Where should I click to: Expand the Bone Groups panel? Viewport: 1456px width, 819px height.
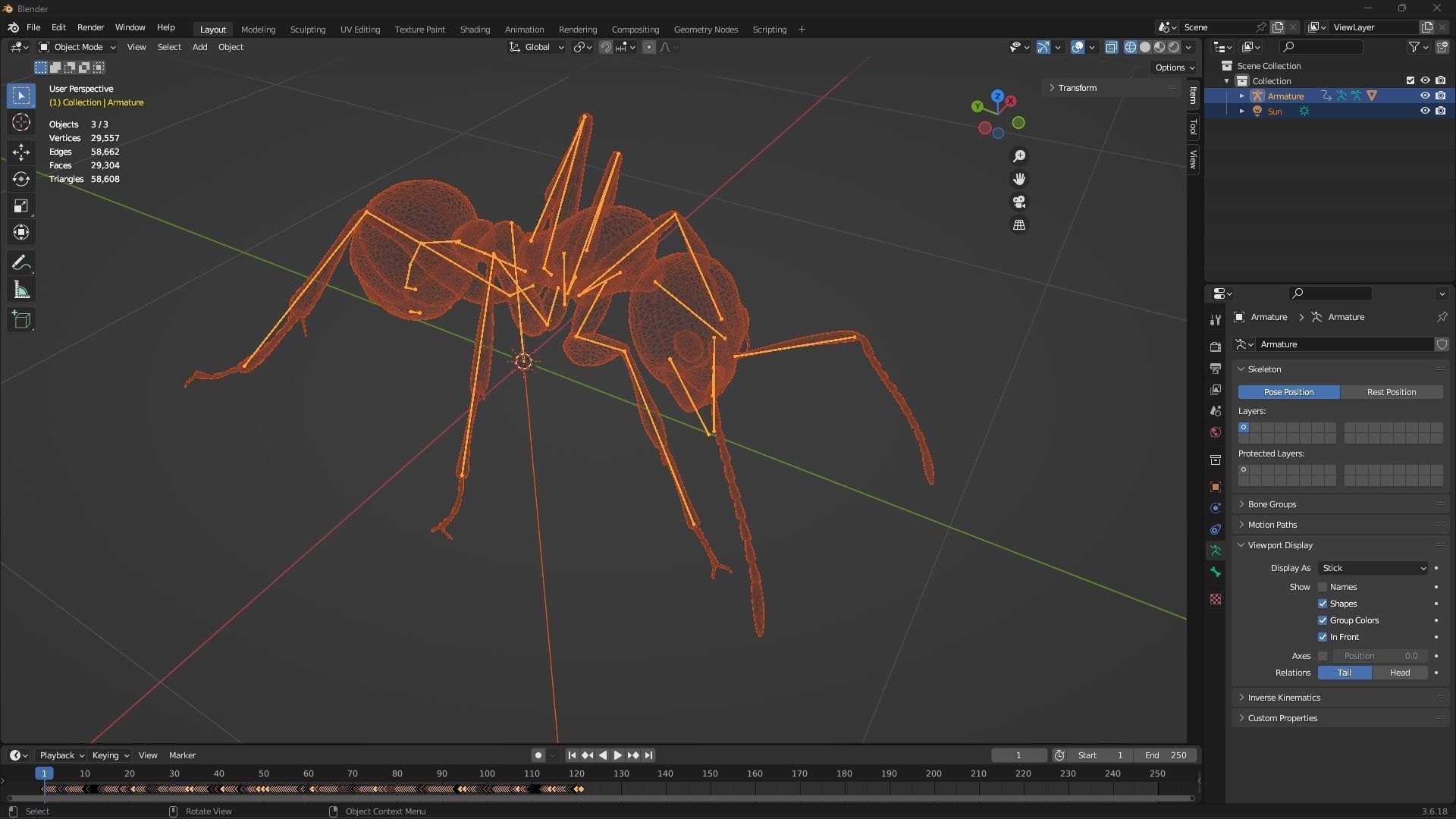tap(1341, 504)
